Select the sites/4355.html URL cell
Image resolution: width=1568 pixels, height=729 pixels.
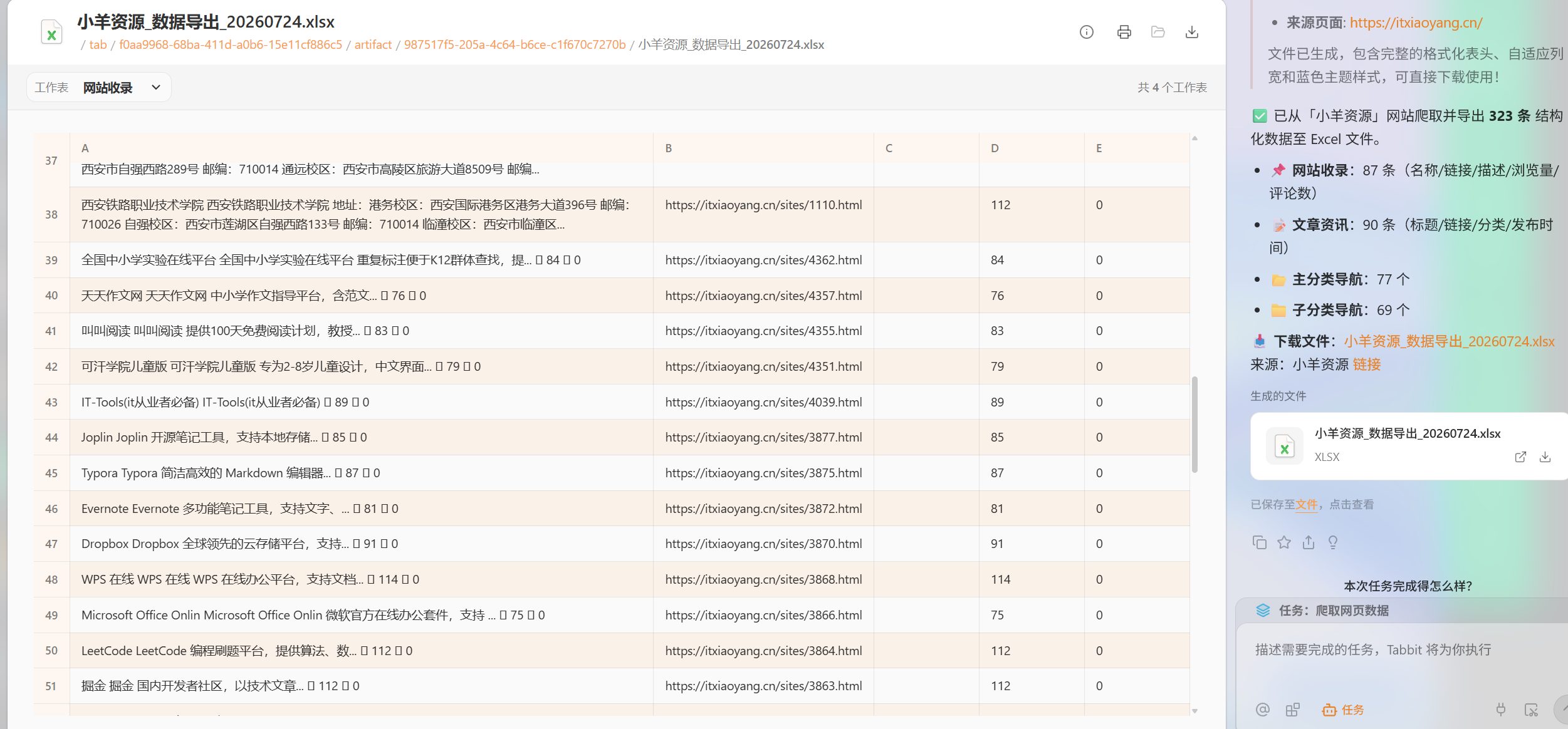[763, 331]
